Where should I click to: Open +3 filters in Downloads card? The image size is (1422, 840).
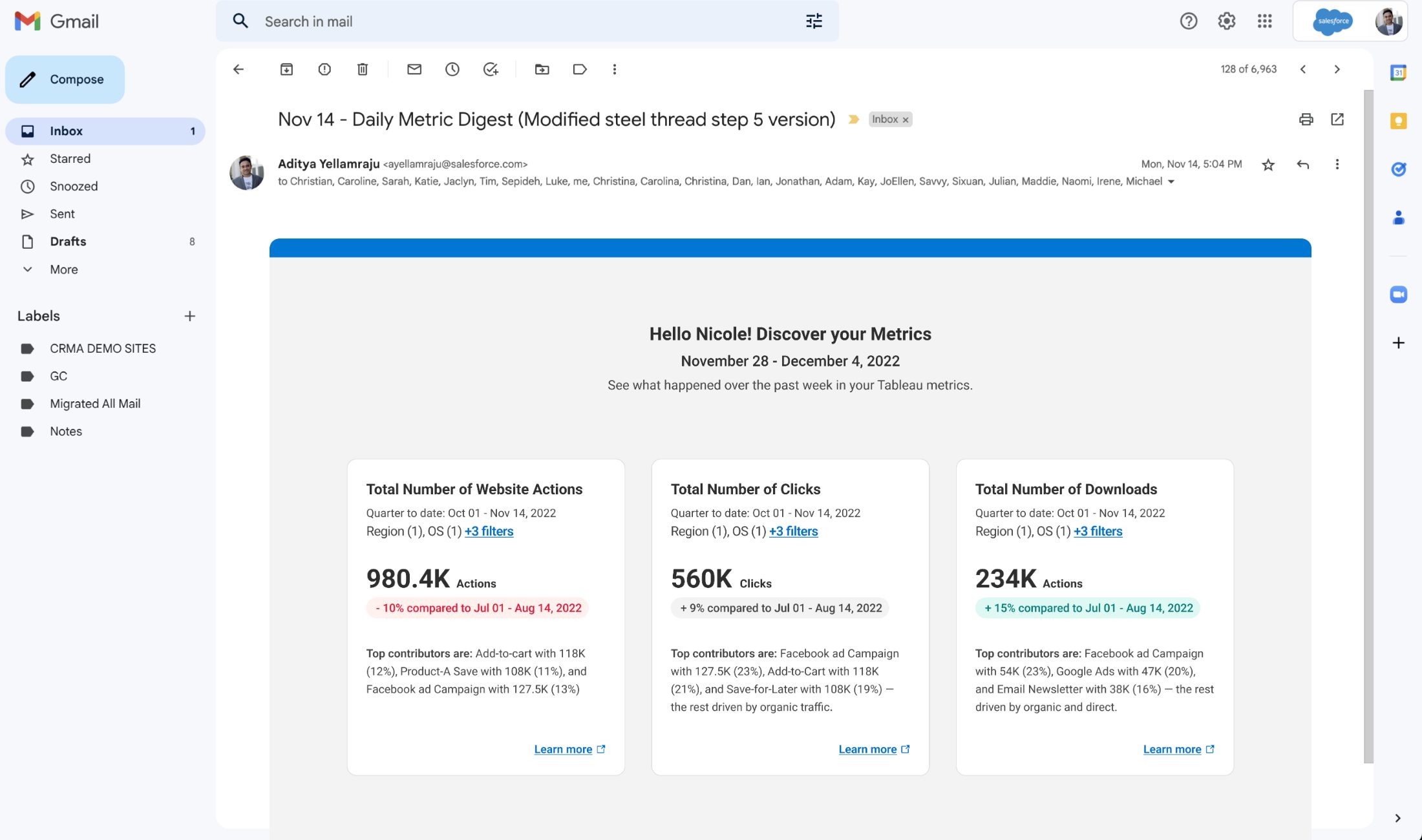pos(1098,531)
